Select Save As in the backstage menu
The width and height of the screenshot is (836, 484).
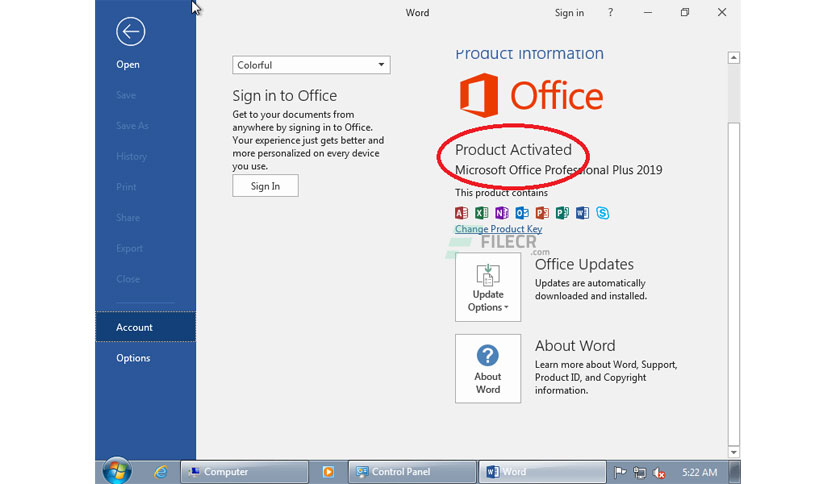point(132,126)
